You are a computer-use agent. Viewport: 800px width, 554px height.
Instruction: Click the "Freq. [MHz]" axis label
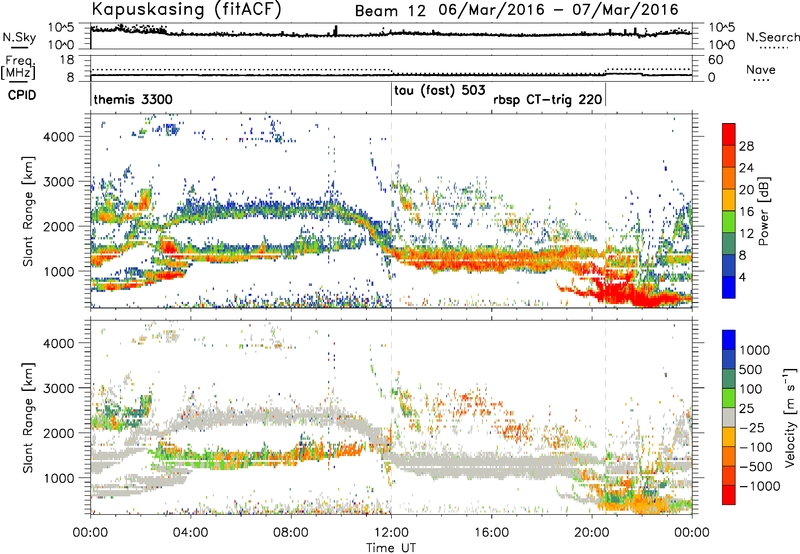click(18, 67)
